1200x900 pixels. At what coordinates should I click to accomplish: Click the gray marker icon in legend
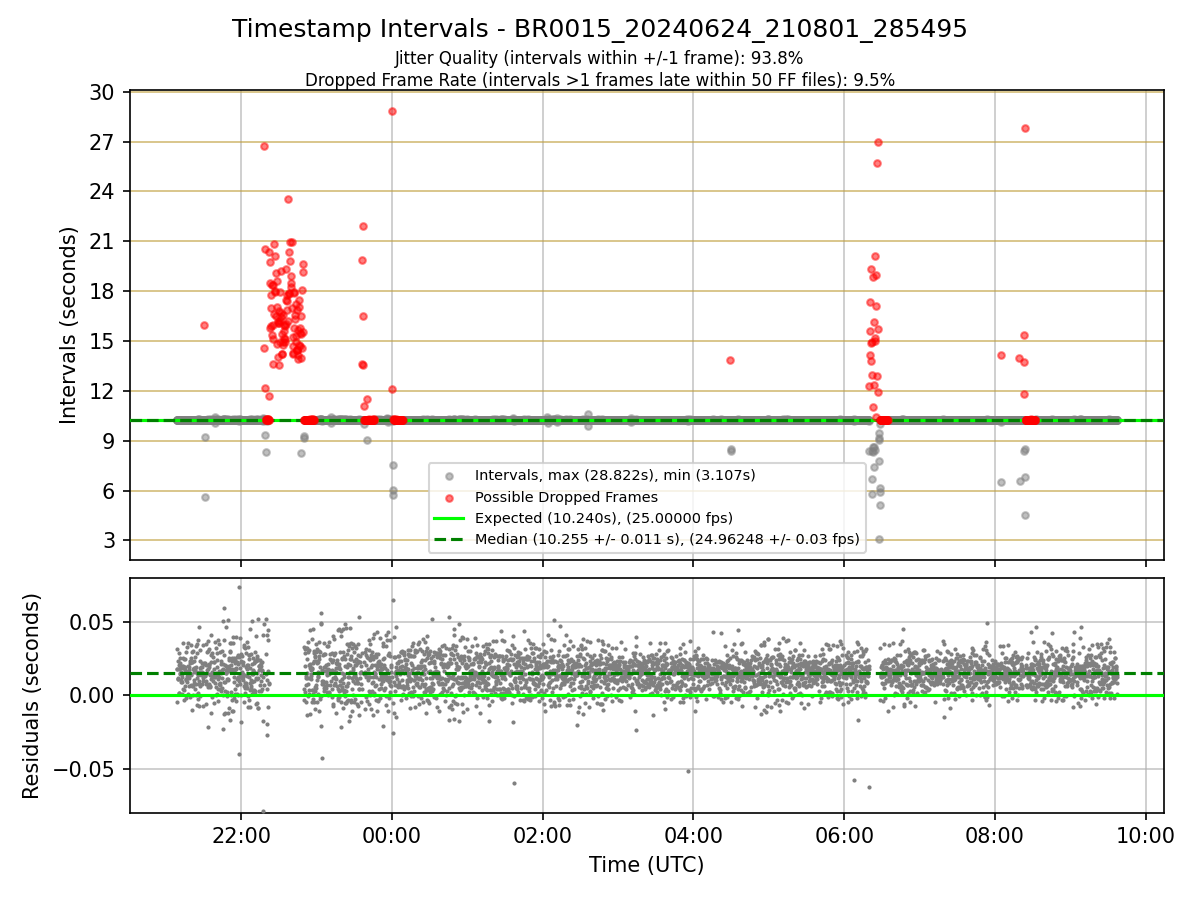pyautogui.click(x=449, y=476)
